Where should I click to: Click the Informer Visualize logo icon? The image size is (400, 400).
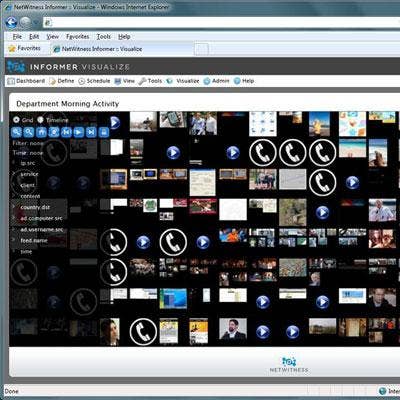point(16,66)
